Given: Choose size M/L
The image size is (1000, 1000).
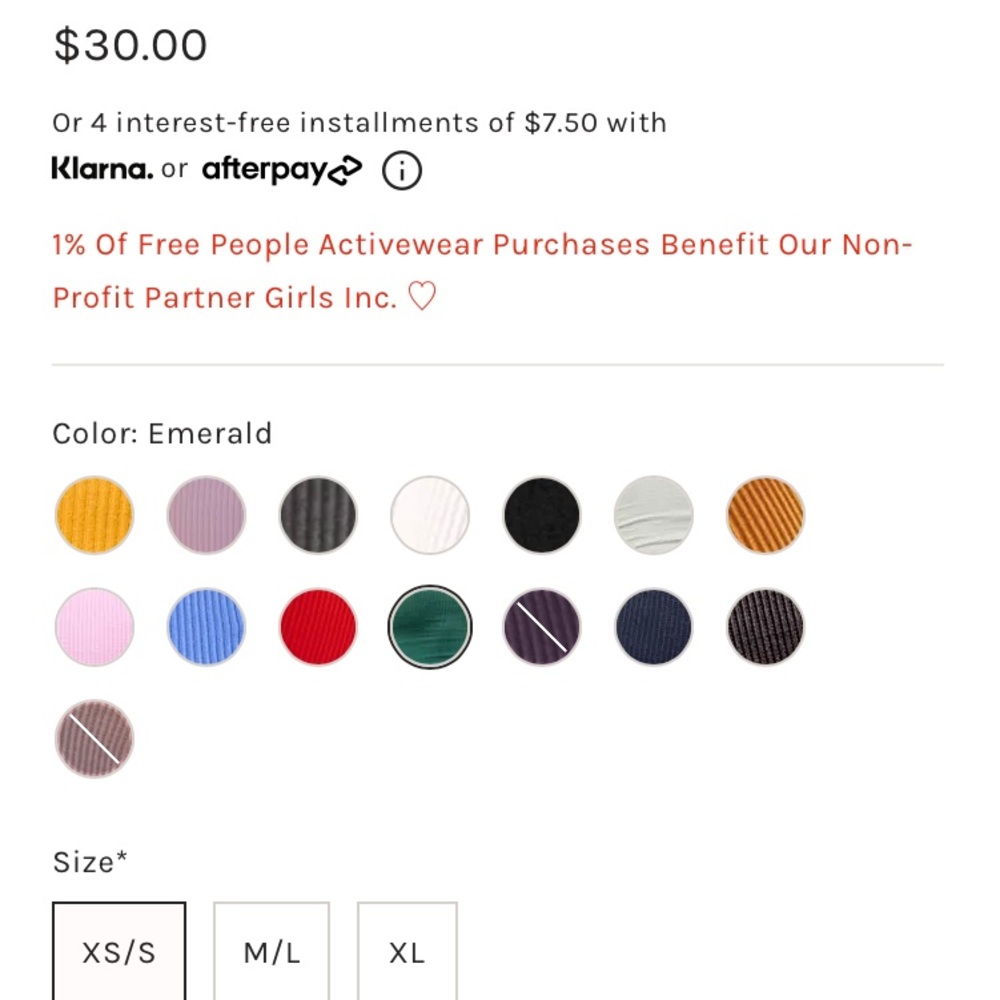Looking at the screenshot, I should (271, 952).
